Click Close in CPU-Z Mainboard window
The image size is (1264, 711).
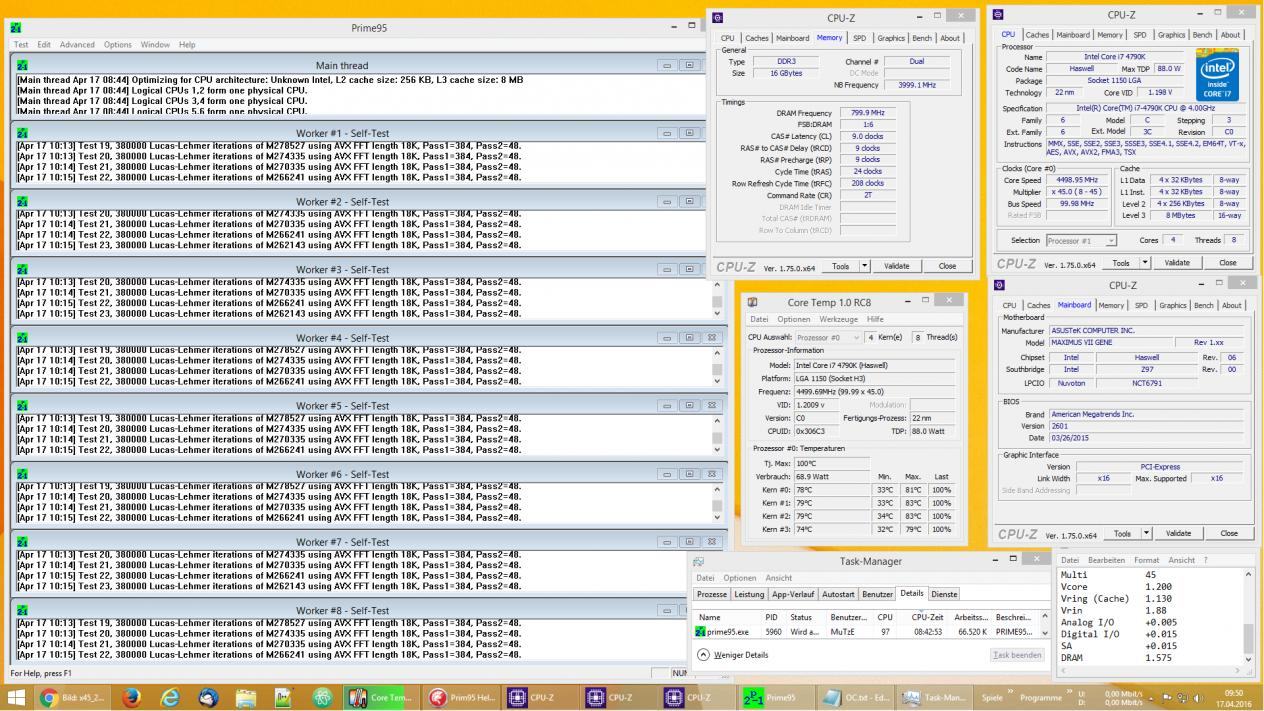1228,533
